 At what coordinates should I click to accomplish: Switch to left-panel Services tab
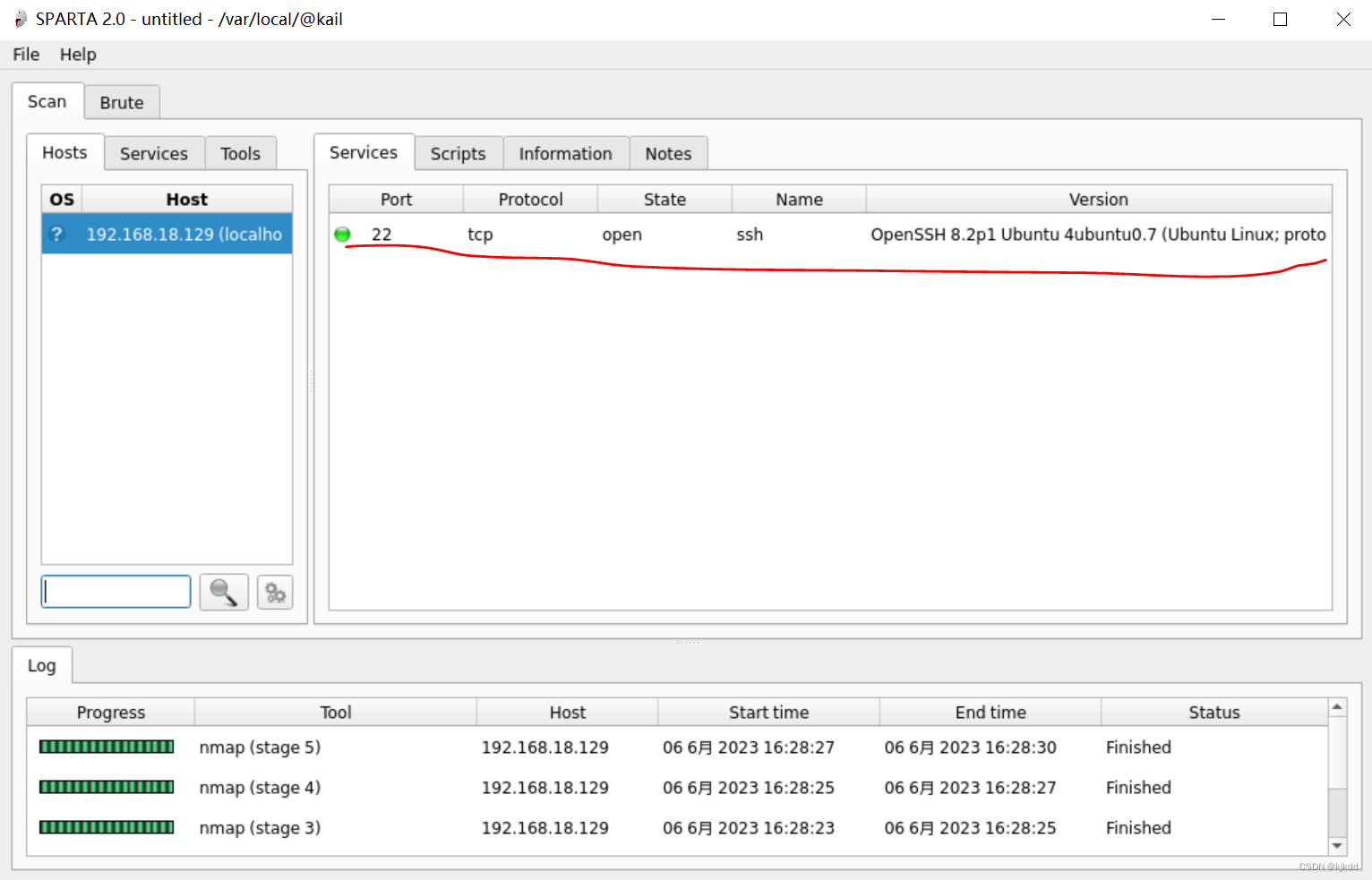(154, 153)
